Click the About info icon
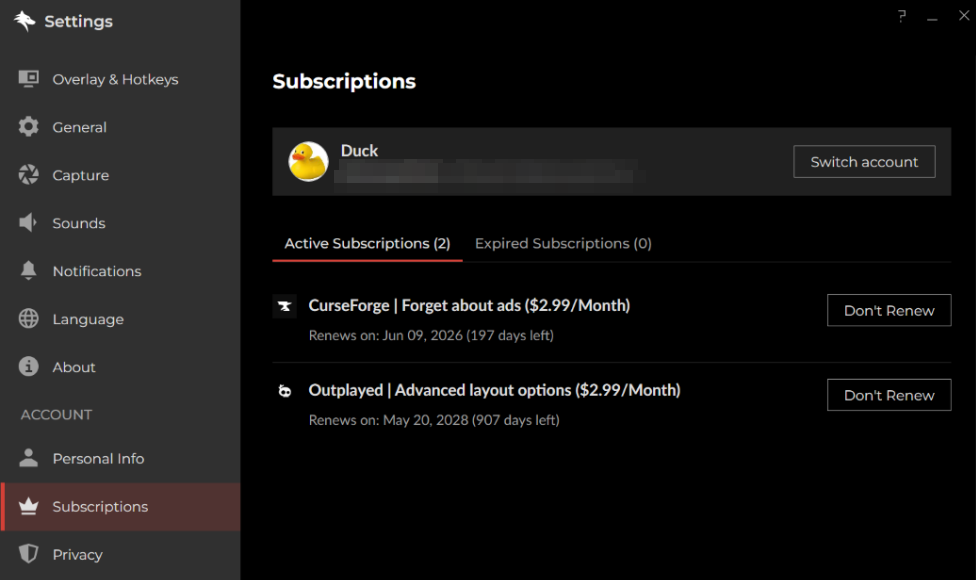The width and height of the screenshot is (976, 580). (x=28, y=367)
